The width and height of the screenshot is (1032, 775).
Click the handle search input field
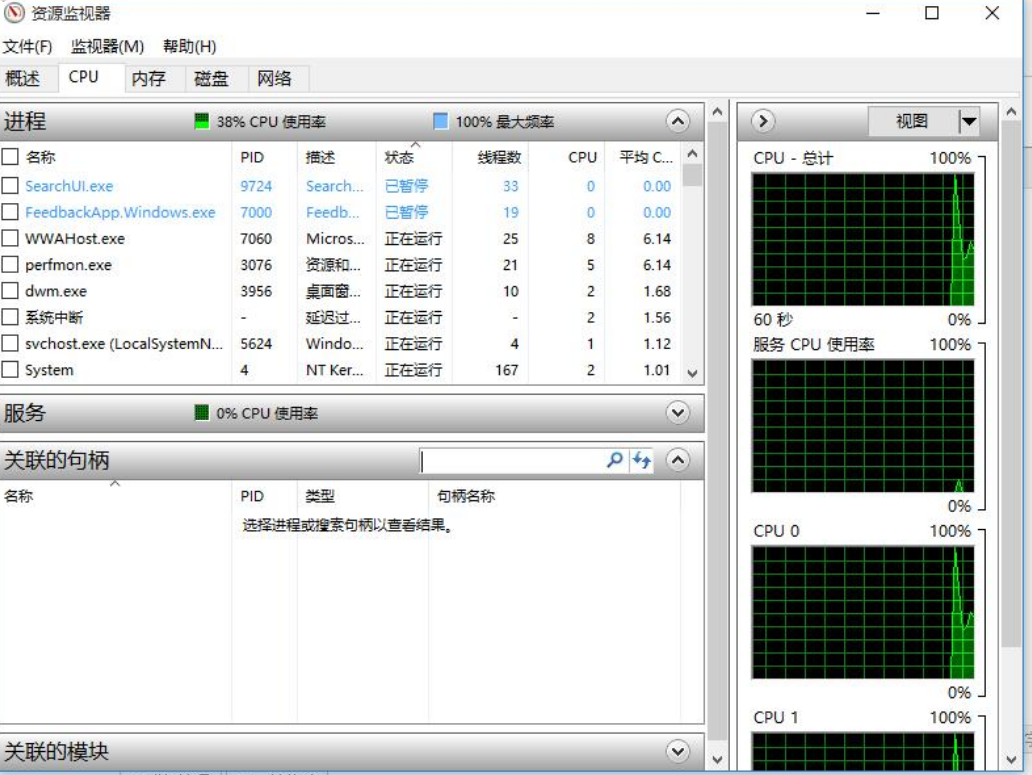[512, 461]
